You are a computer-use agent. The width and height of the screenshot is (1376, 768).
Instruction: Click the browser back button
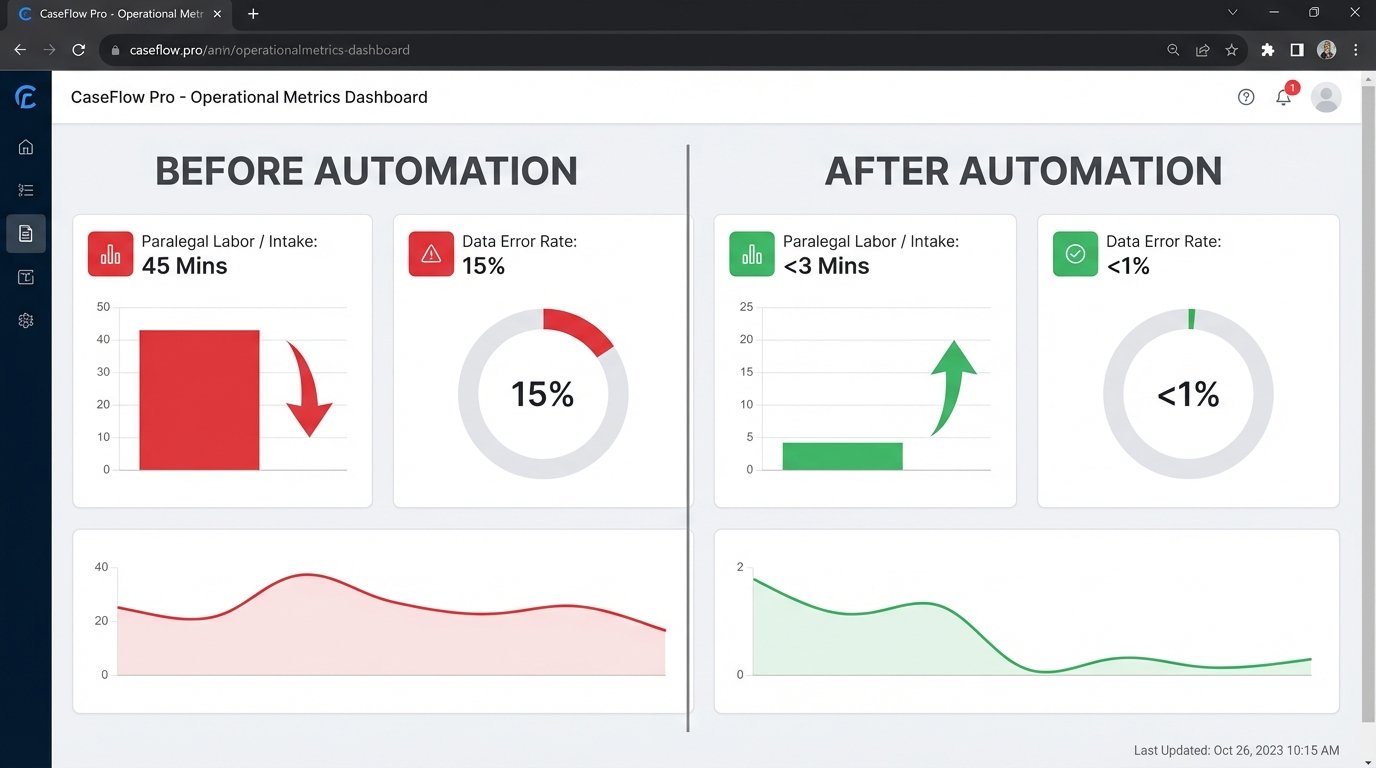point(19,49)
